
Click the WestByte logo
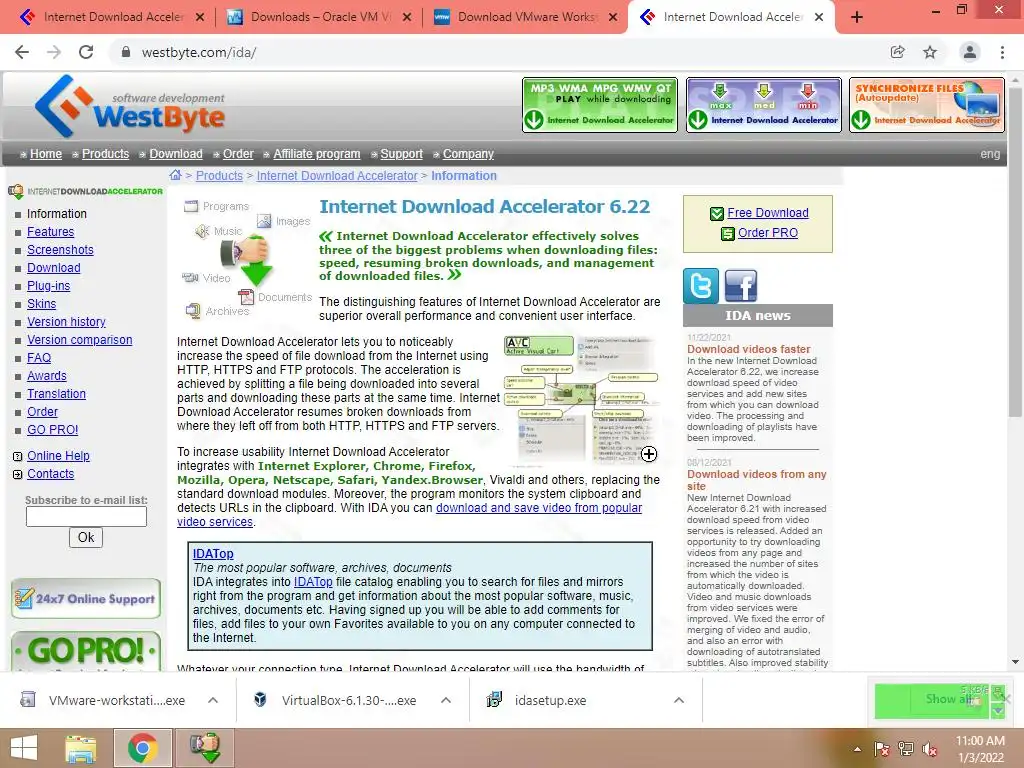click(129, 106)
